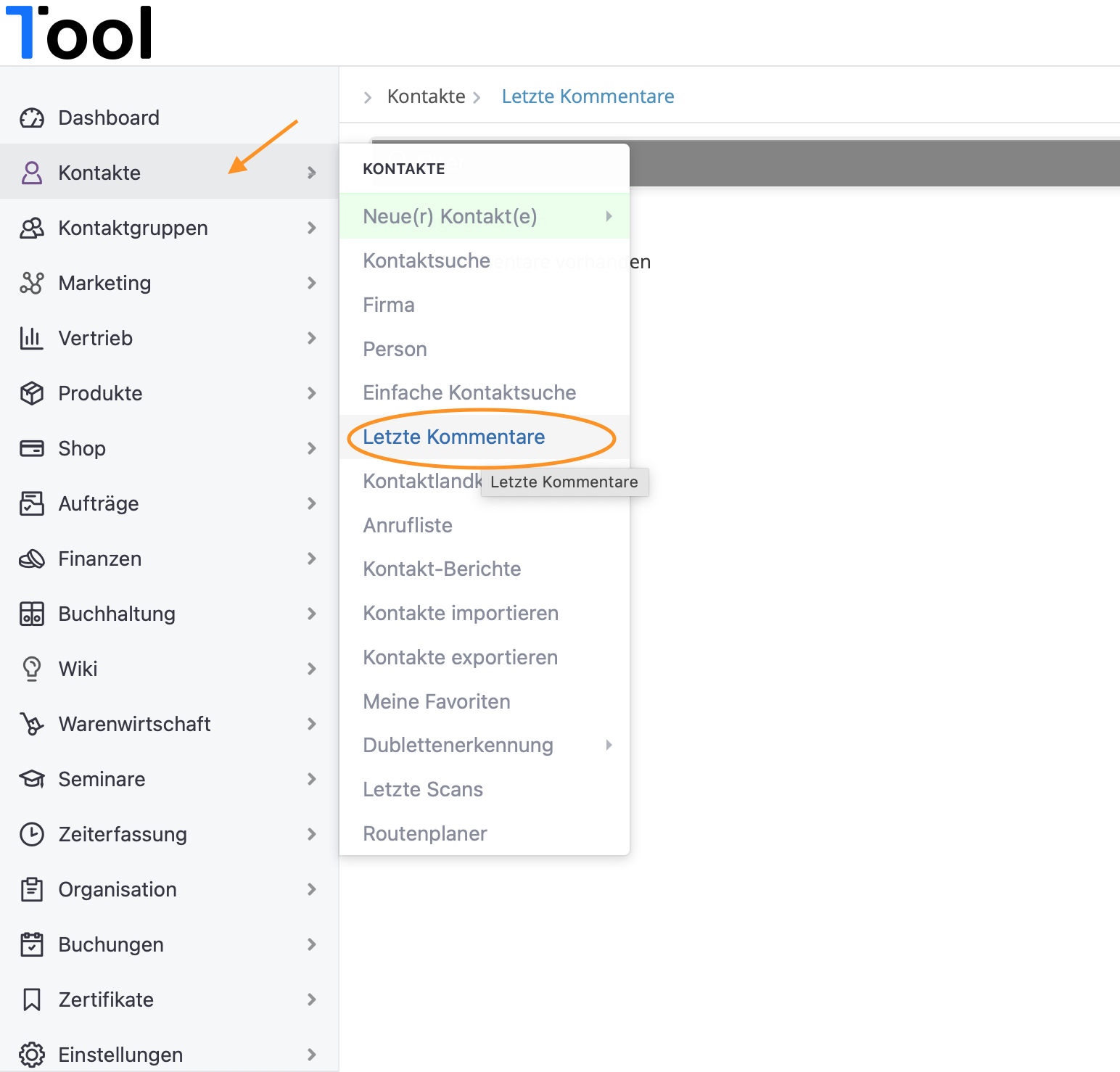Click the Tool logo
Viewport: 1120px width, 1072px height.
pos(79,33)
